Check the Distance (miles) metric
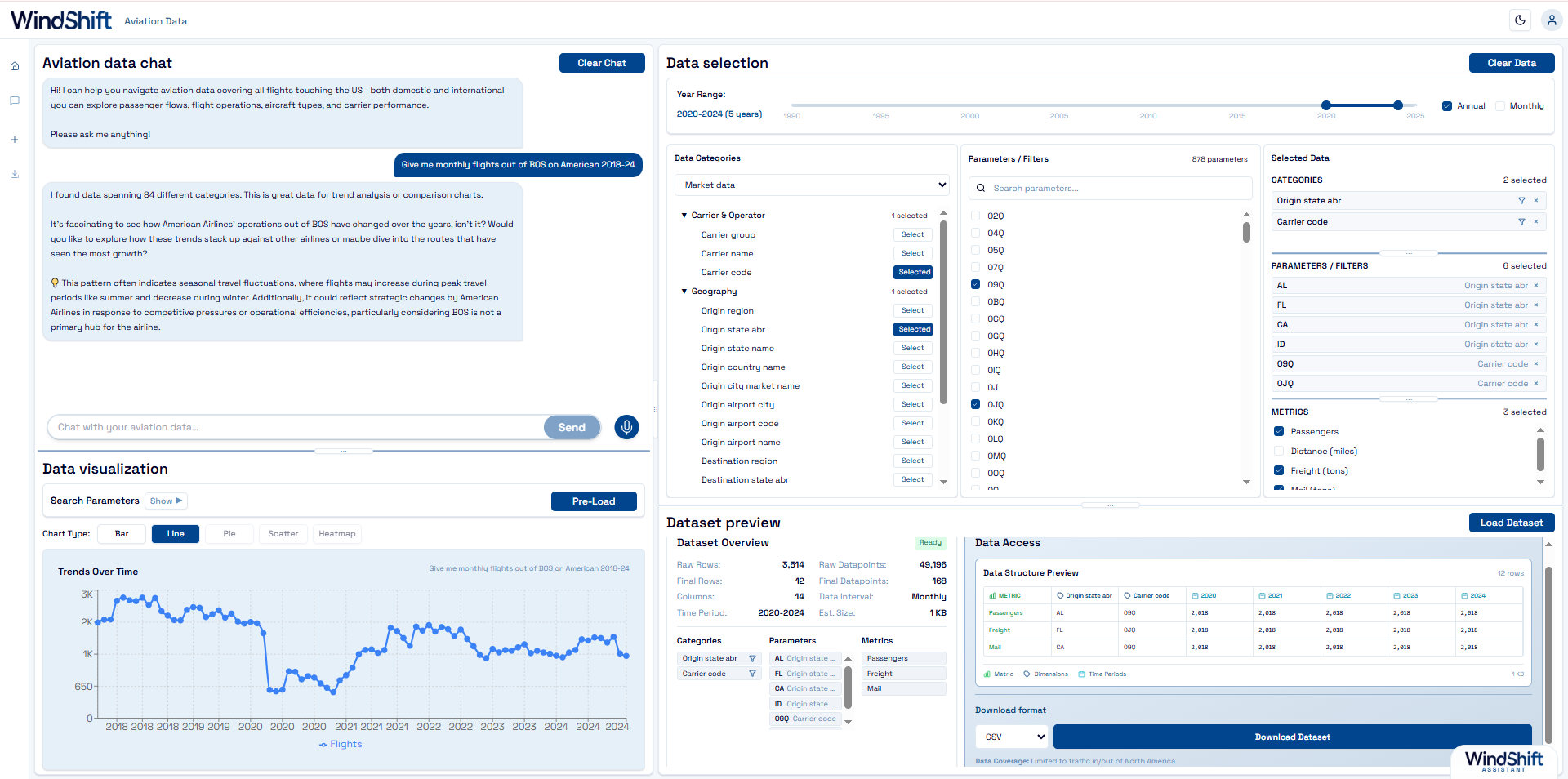1568x779 pixels. [1279, 451]
